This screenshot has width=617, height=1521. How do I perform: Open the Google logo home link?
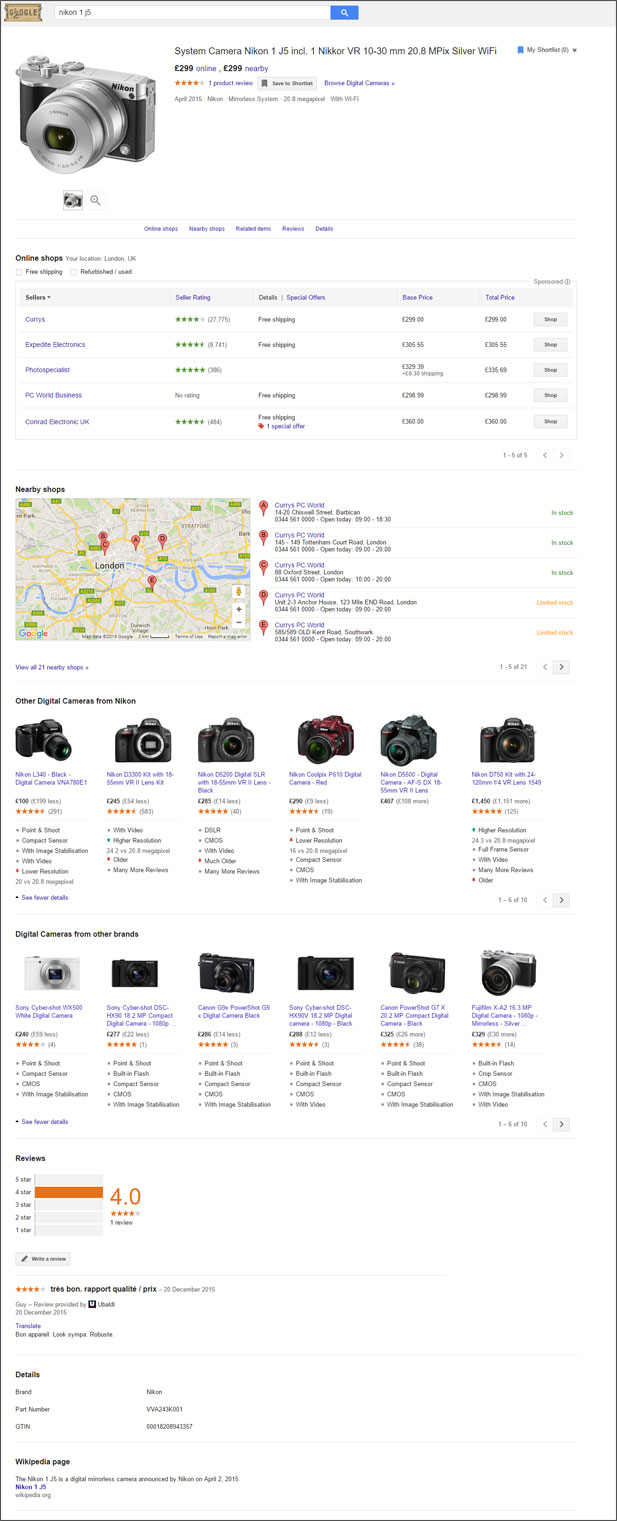[x=22, y=13]
